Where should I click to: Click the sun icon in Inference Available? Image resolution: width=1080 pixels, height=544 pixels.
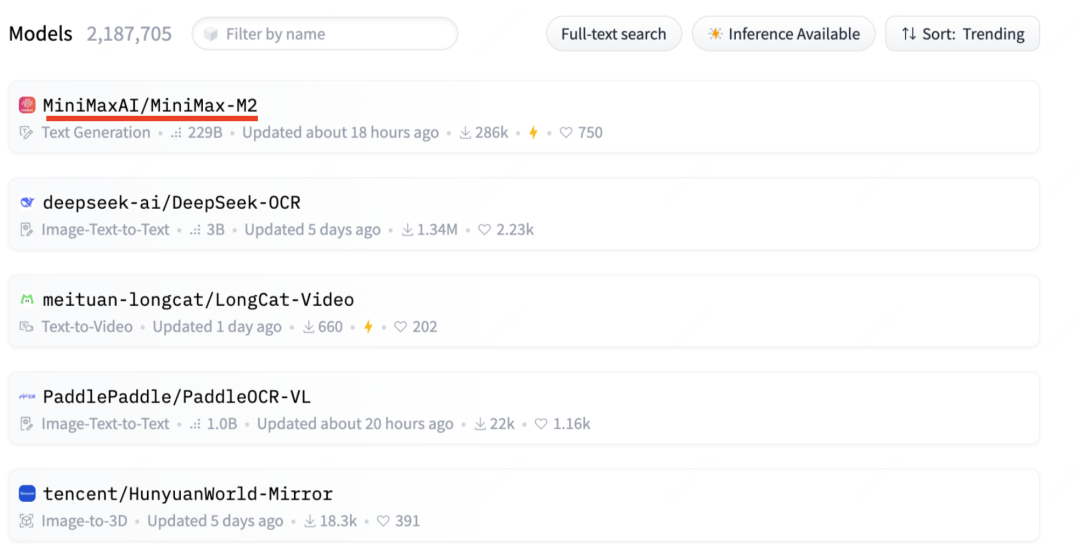tap(716, 34)
